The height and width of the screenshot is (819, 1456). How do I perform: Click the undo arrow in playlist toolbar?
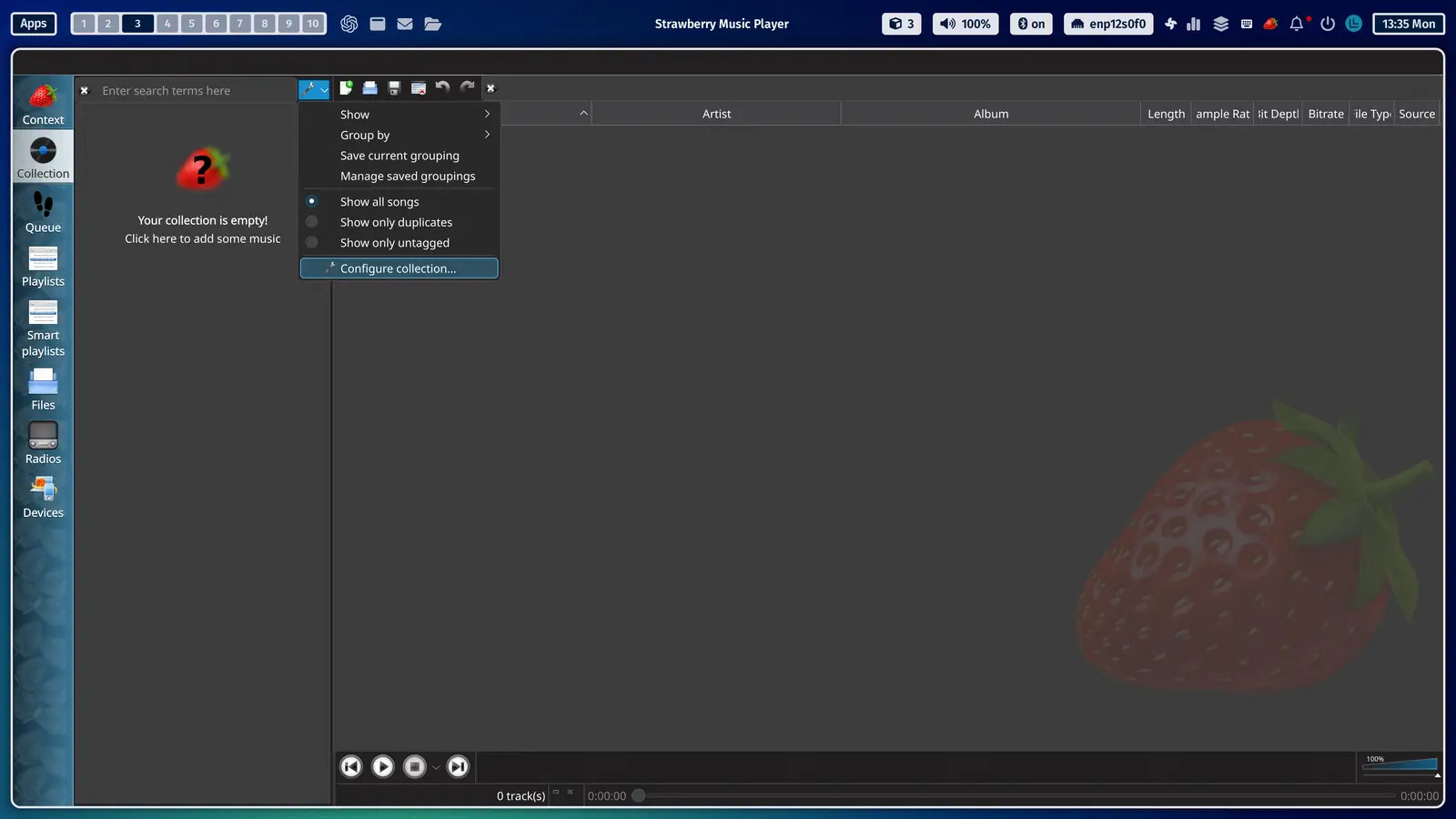click(442, 87)
